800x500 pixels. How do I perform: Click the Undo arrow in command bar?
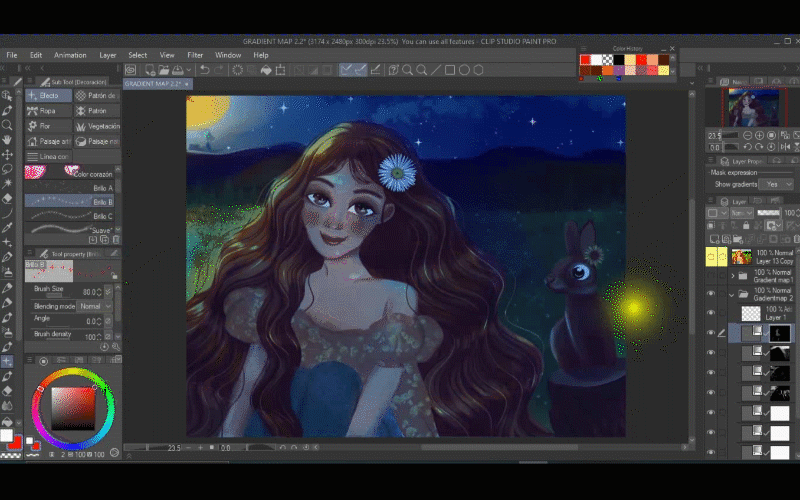click(x=204, y=70)
